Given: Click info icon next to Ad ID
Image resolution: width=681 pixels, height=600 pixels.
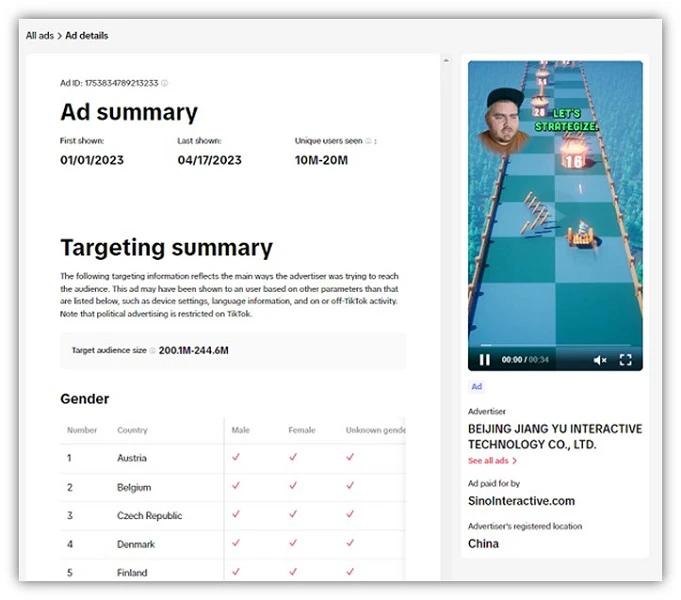Looking at the screenshot, I should 165,83.
